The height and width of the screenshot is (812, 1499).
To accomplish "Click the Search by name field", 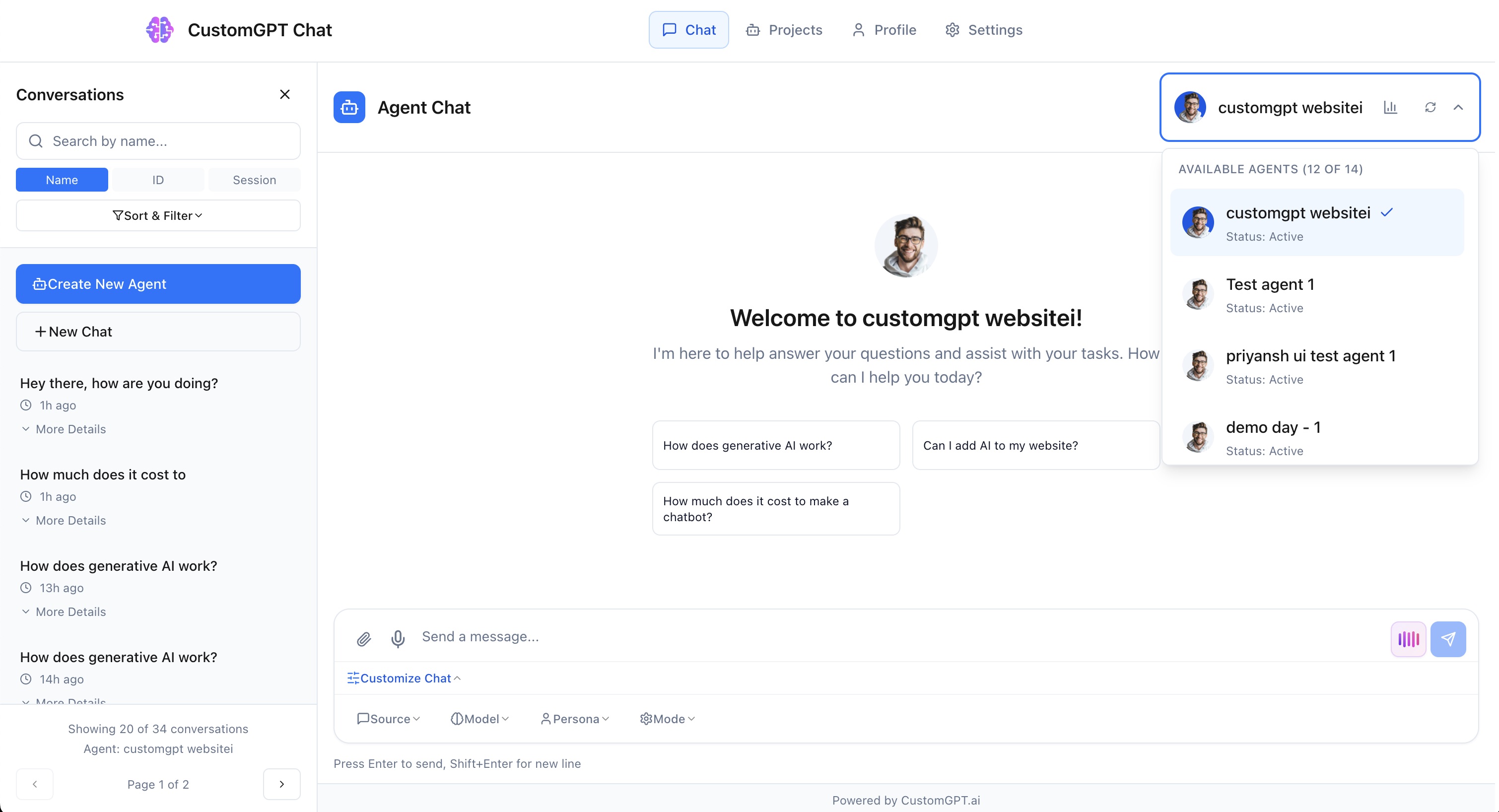I will pos(169,141).
